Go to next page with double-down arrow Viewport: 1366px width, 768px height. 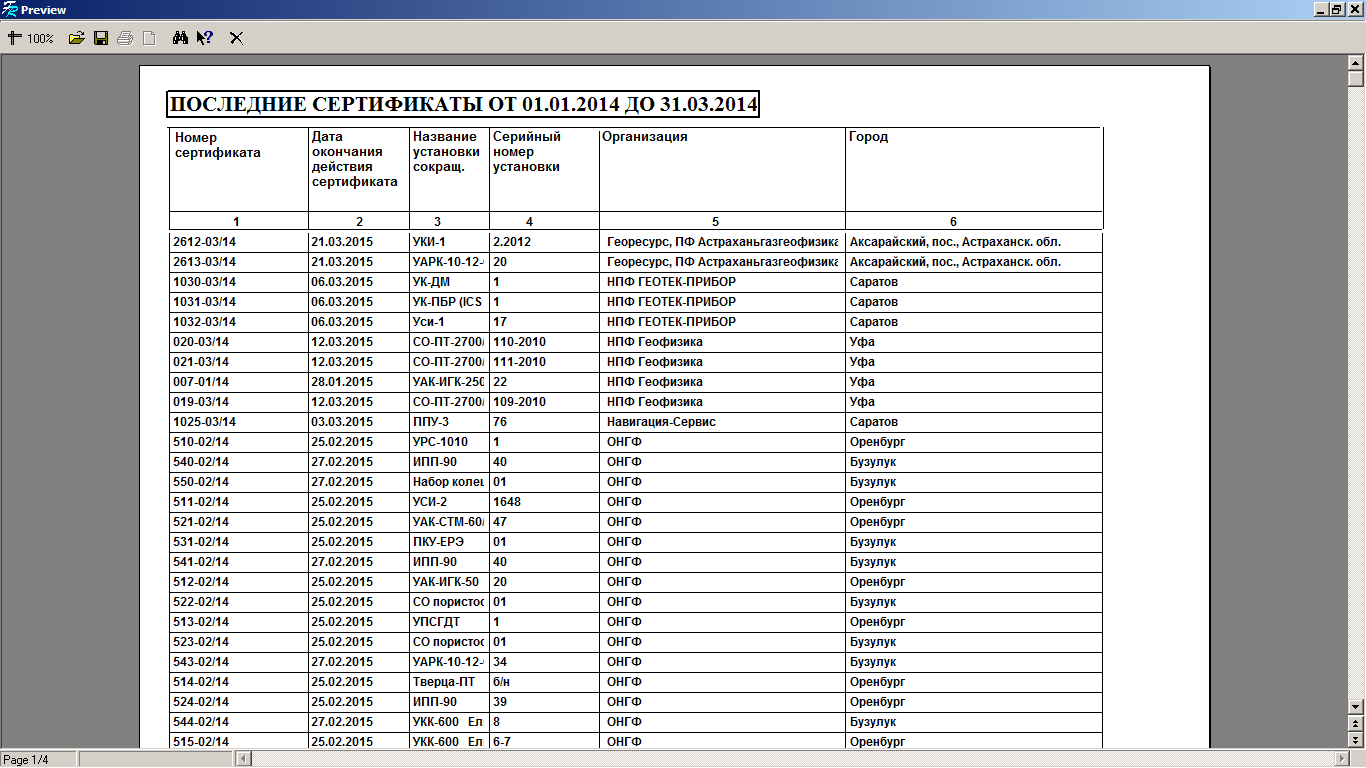click(1356, 739)
